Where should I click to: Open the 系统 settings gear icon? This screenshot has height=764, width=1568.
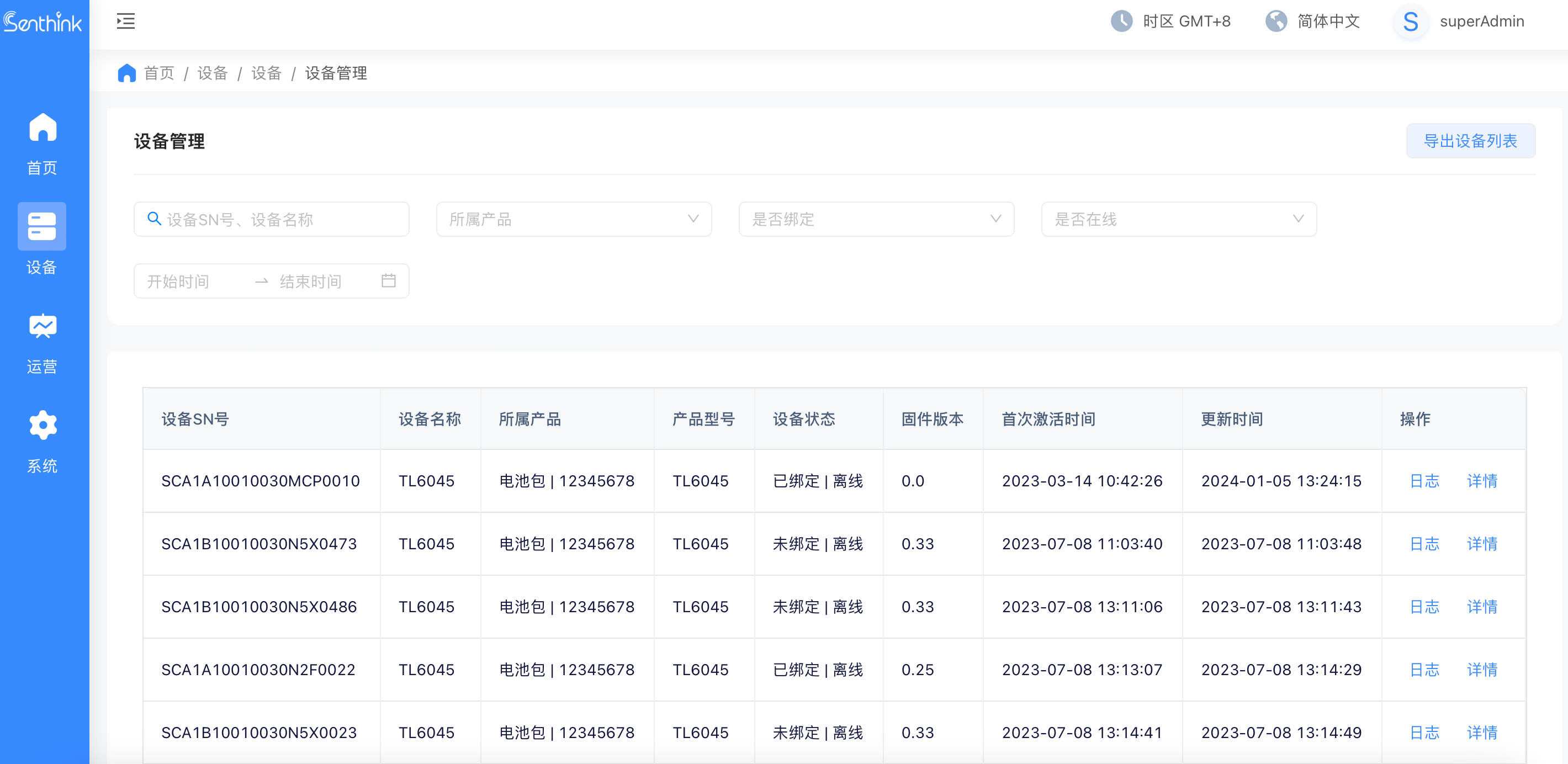pyautogui.click(x=42, y=426)
